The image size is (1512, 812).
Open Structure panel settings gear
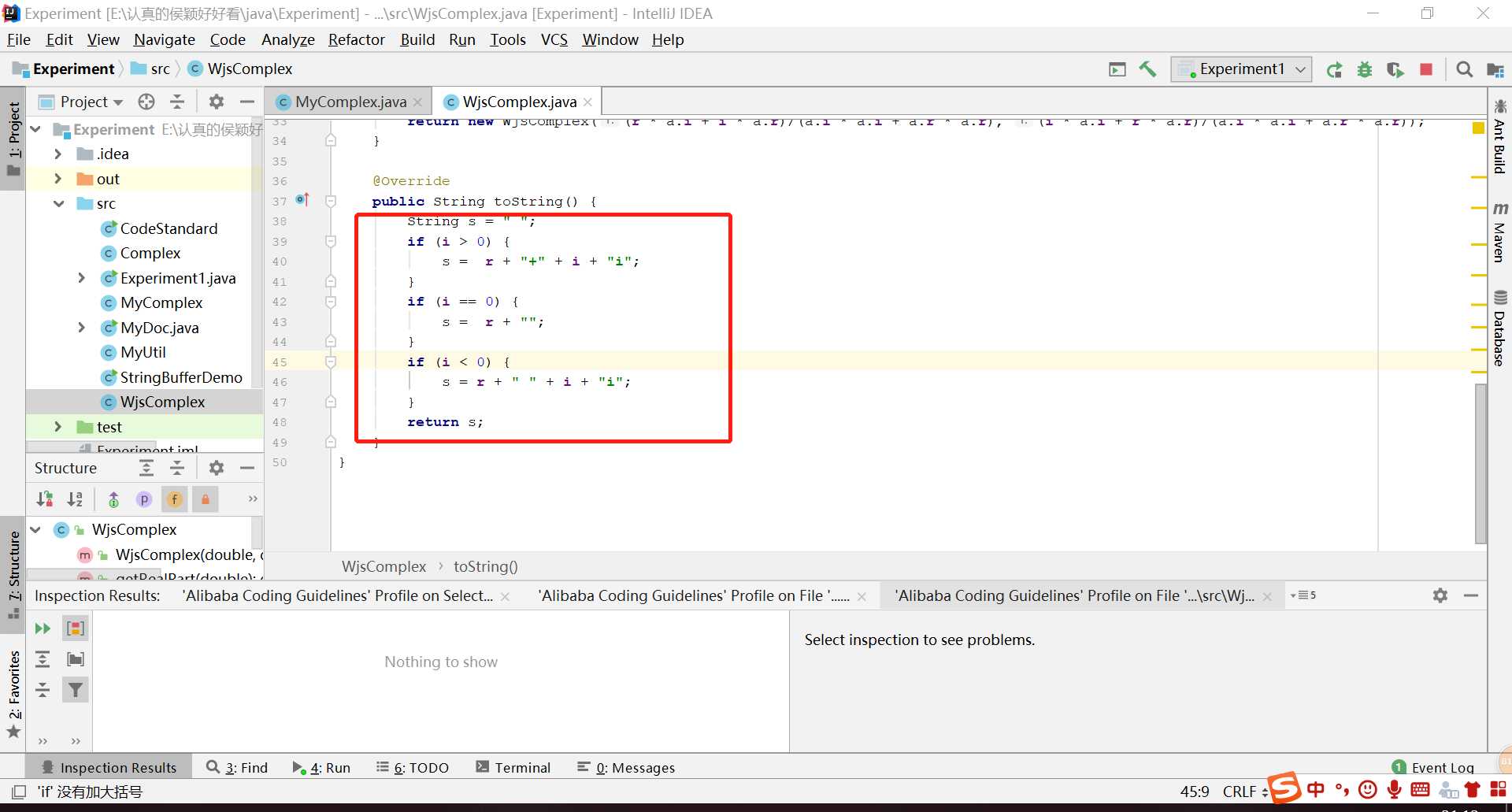tap(217, 468)
